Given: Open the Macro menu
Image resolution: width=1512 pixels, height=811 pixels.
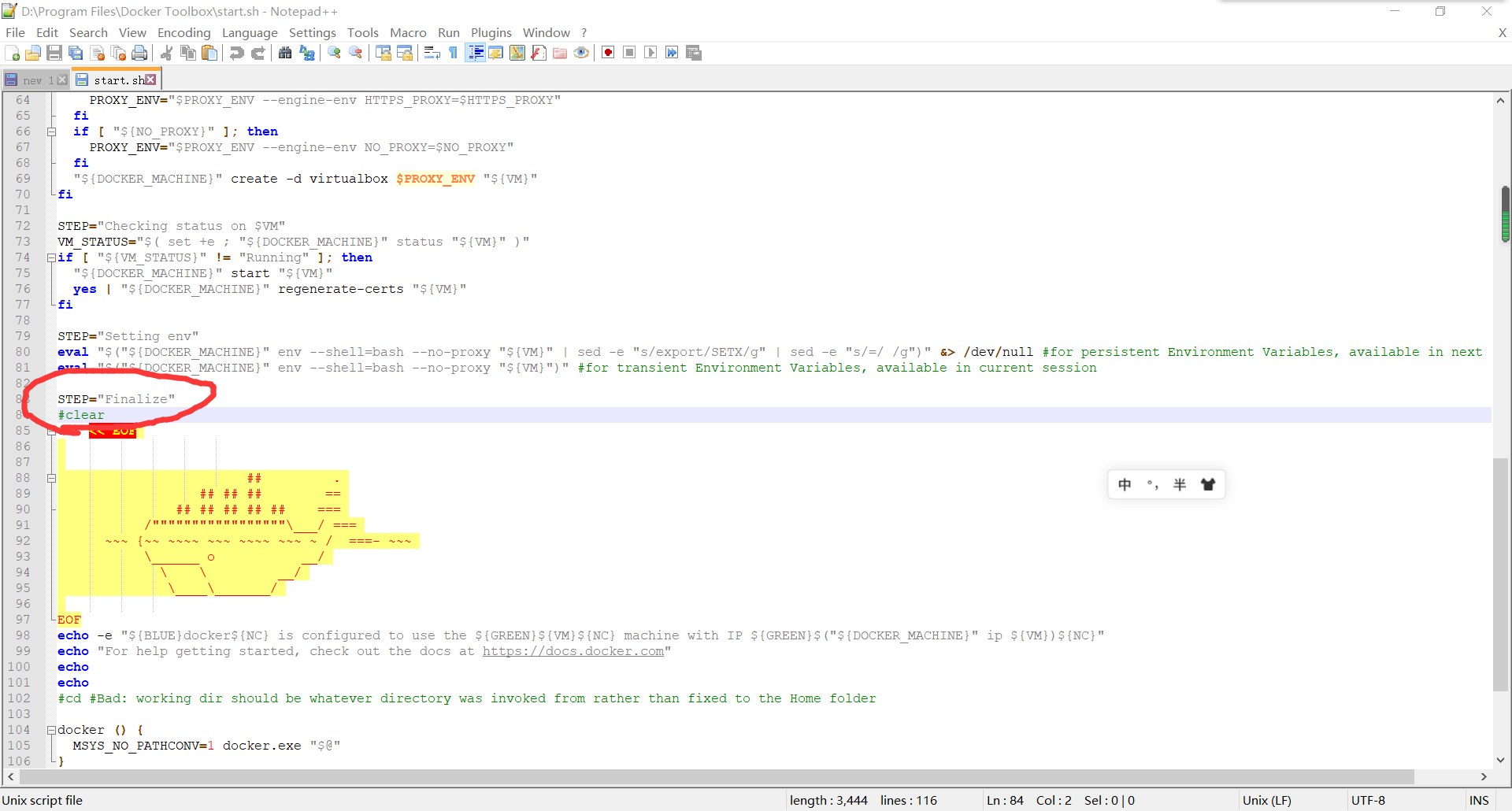Looking at the screenshot, I should click(408, 32).
